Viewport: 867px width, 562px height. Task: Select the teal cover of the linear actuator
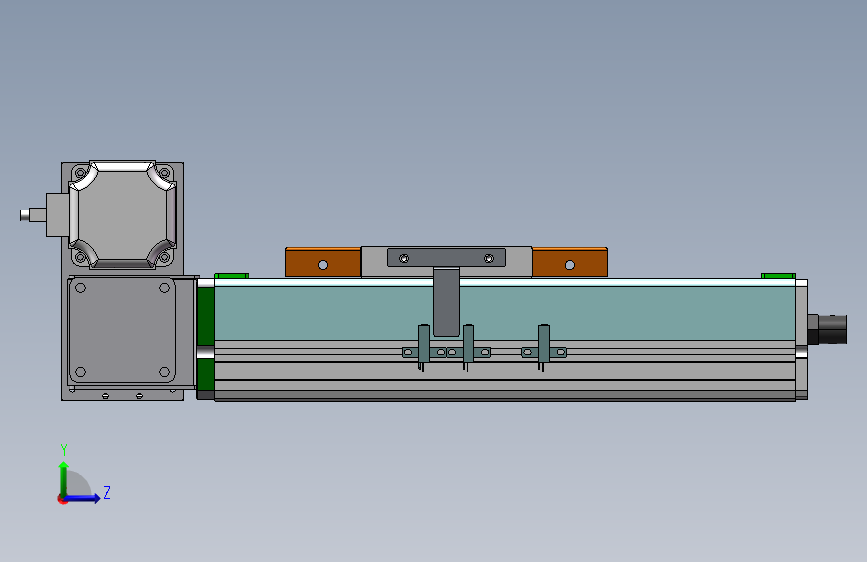(504, 313)
